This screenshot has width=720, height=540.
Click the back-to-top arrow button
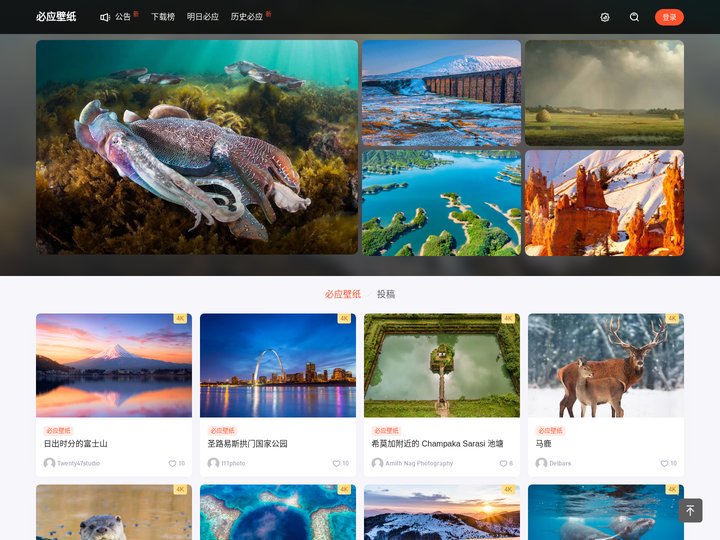(690, 510)
